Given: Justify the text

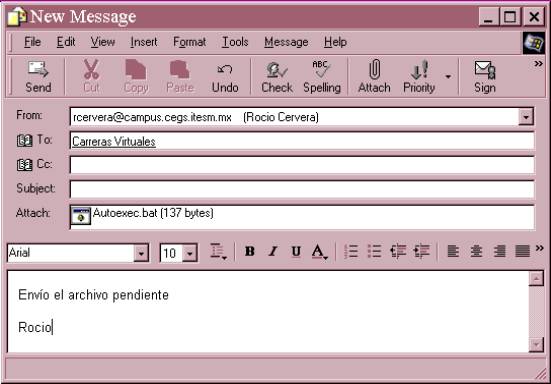Looking at the screenshot, I should click(522, 252).
